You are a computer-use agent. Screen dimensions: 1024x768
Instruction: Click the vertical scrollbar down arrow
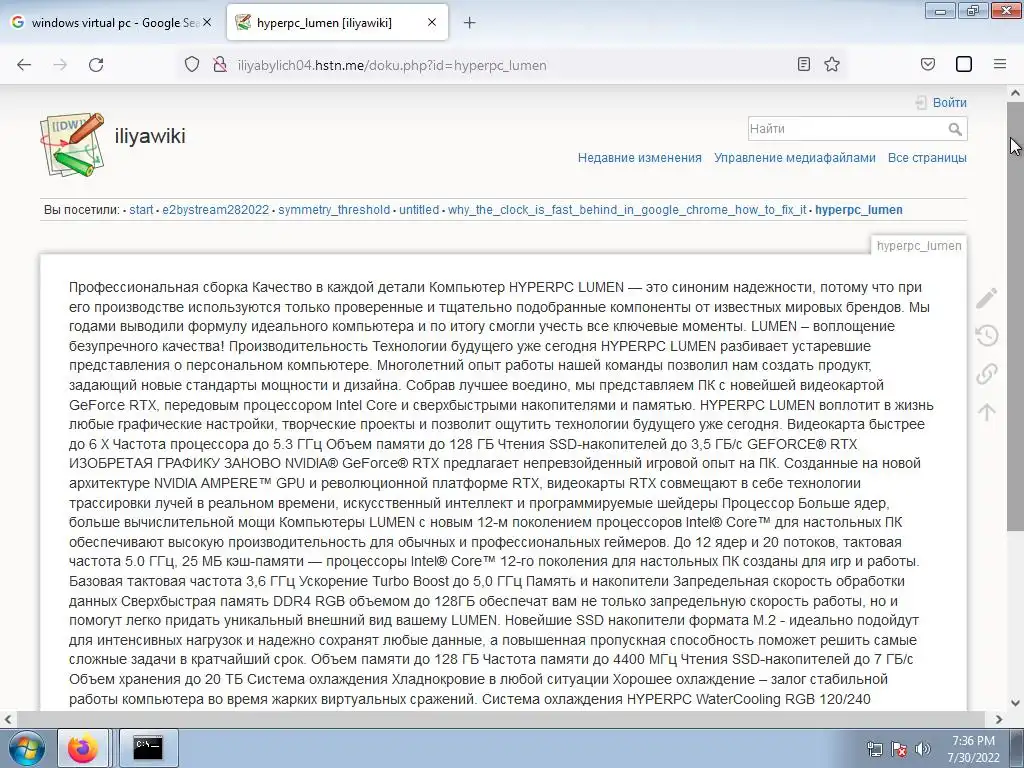pos(1016,703)
